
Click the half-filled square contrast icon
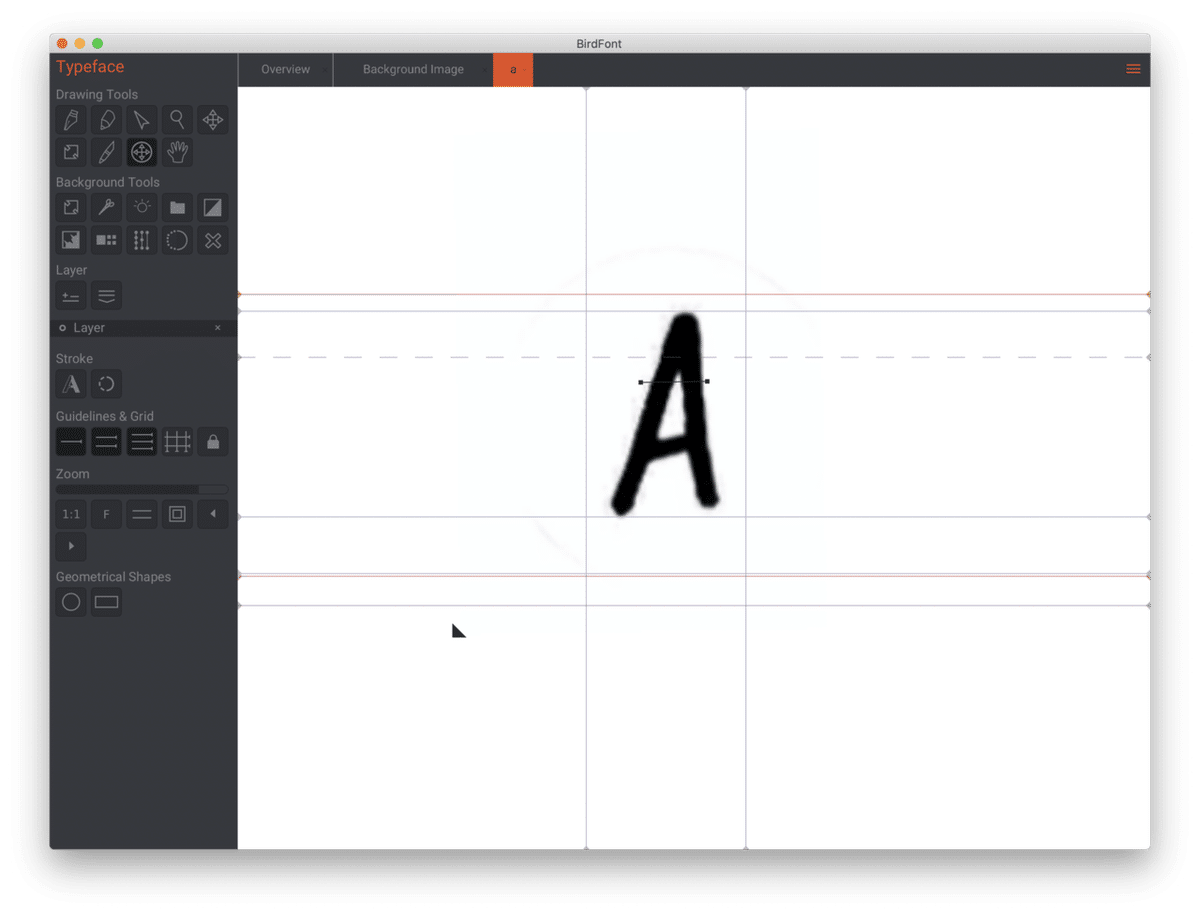212,208
